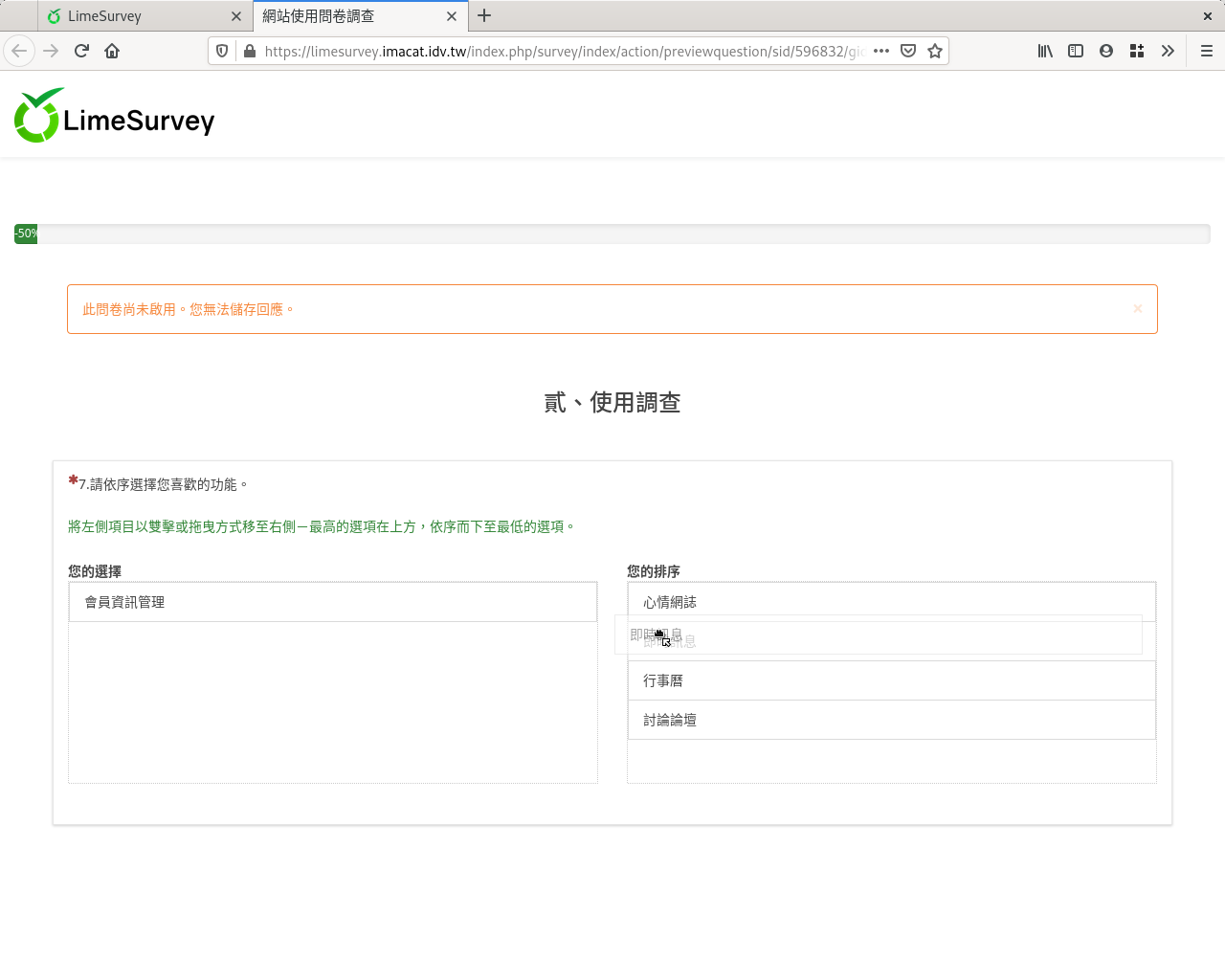
Task: Select the 會員資訊管理 choice item
Action: [x=333, y=602]
